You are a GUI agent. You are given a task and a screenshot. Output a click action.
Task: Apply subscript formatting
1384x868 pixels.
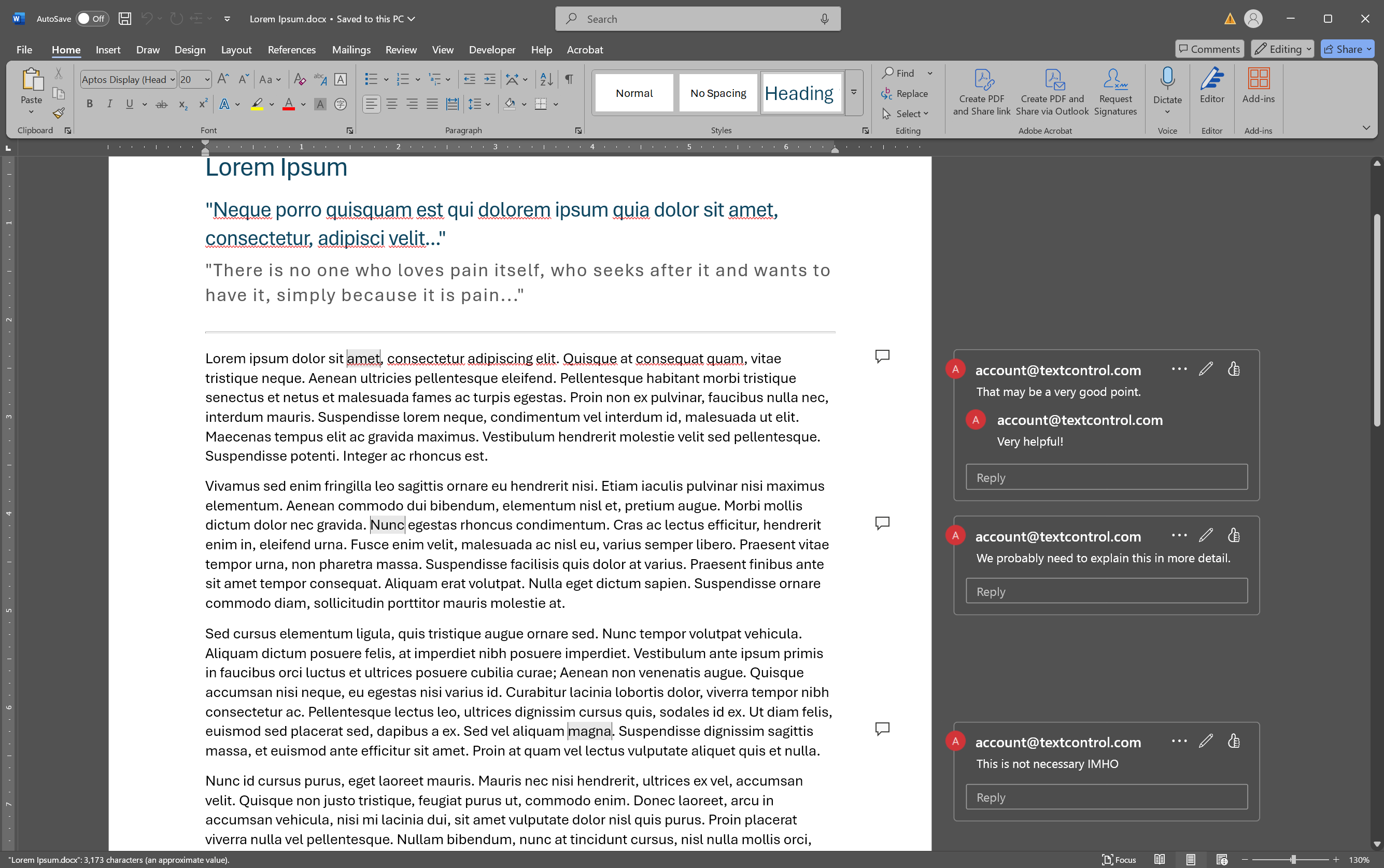click(182, 104)
